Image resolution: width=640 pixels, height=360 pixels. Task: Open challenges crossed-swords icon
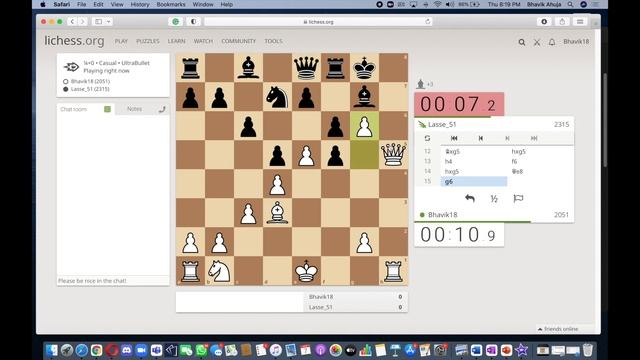tap(537, 42)
